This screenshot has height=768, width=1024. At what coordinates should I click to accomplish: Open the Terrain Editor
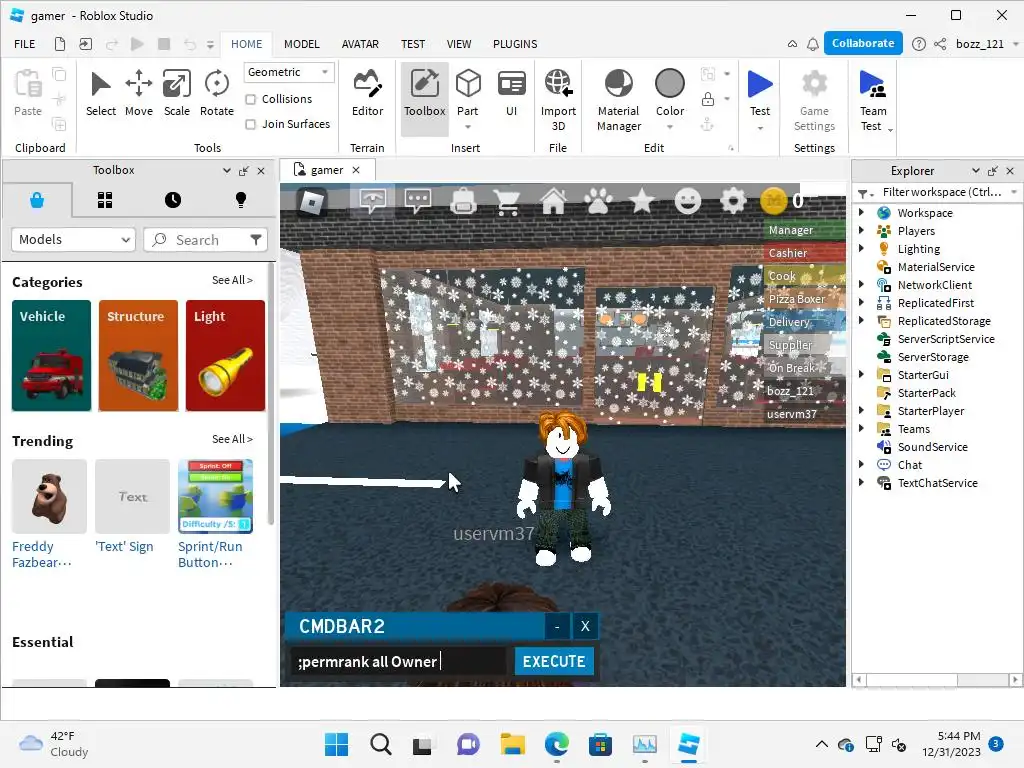(x=367, y=94)
